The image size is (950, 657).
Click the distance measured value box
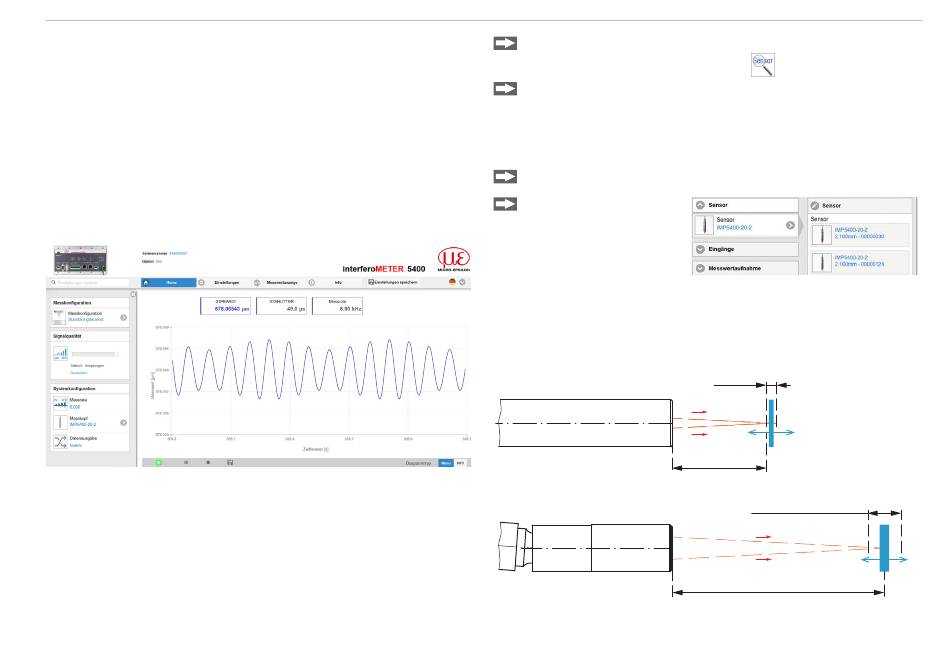point(225,305)
